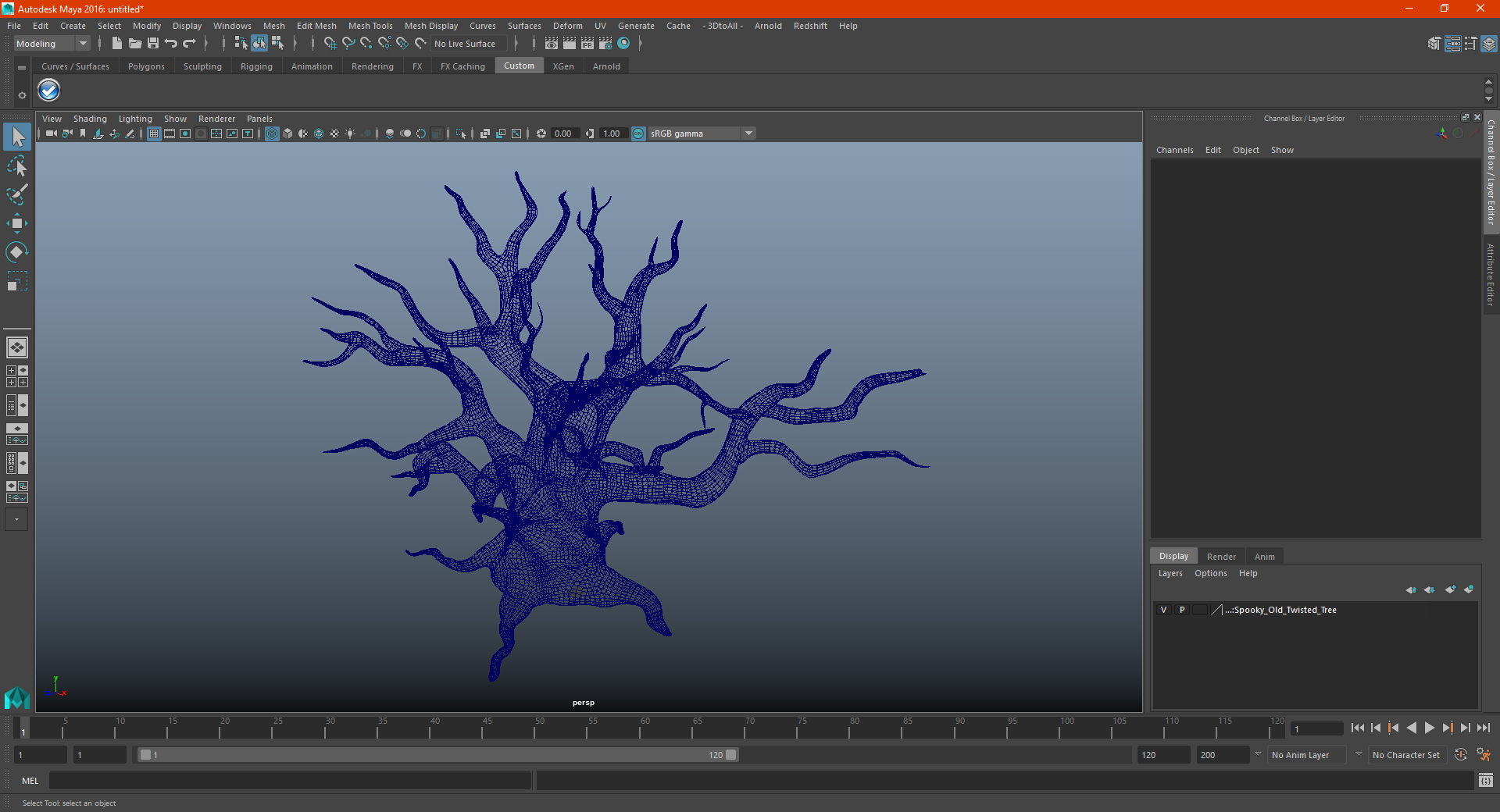Play animation backwards button
The image size is (1500, 812).
click(x=1412, y=728)
